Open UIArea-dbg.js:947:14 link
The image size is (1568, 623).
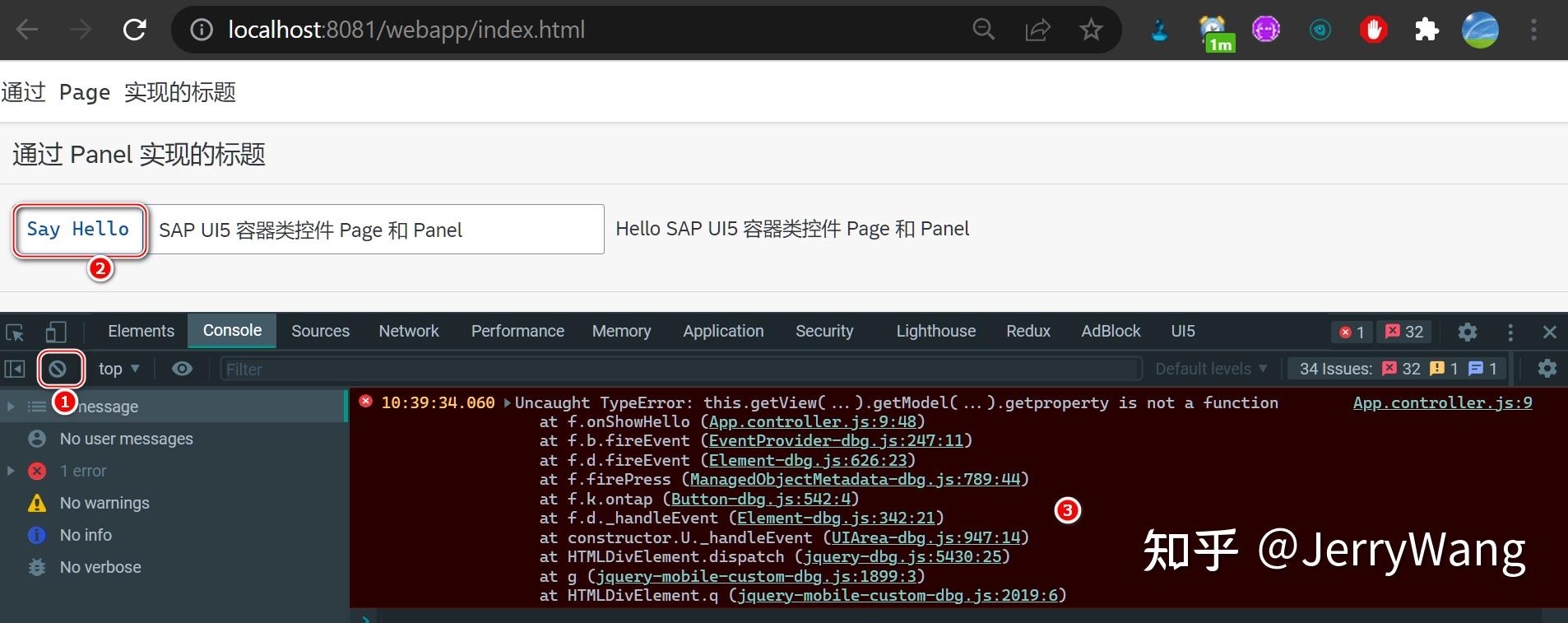[925, 537]
